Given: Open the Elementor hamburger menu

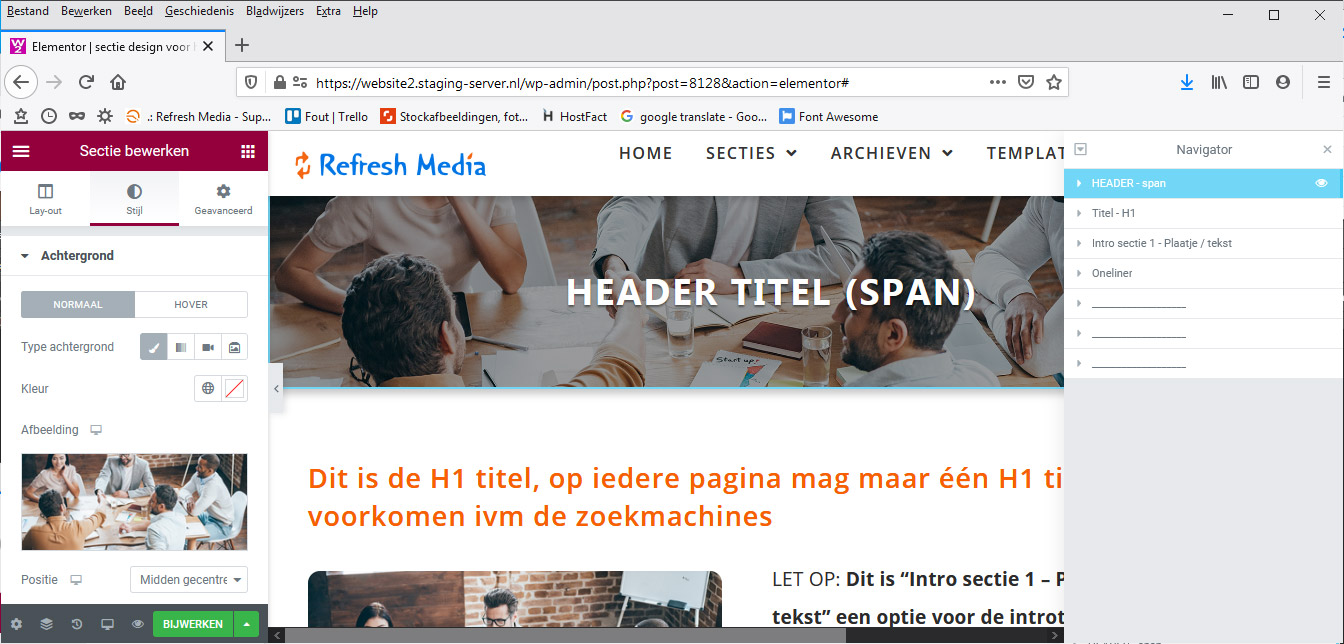Looking at the screenshot, I should pos(21,151).
